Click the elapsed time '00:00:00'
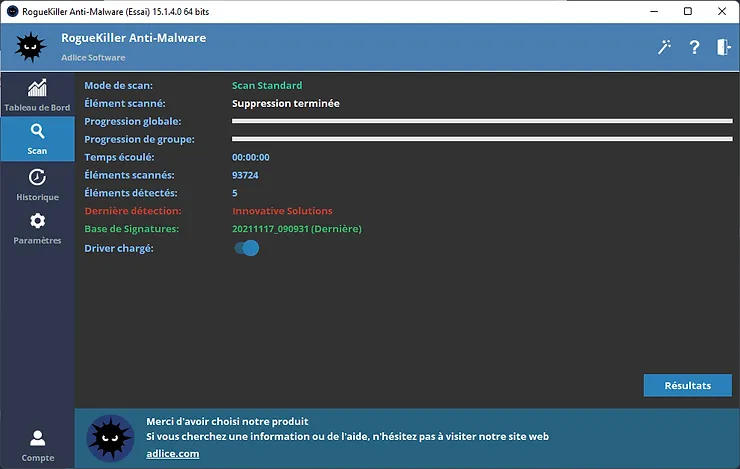The height and width of the screenshot is (469, 740). pyautogui.click(x=251, y=157)
